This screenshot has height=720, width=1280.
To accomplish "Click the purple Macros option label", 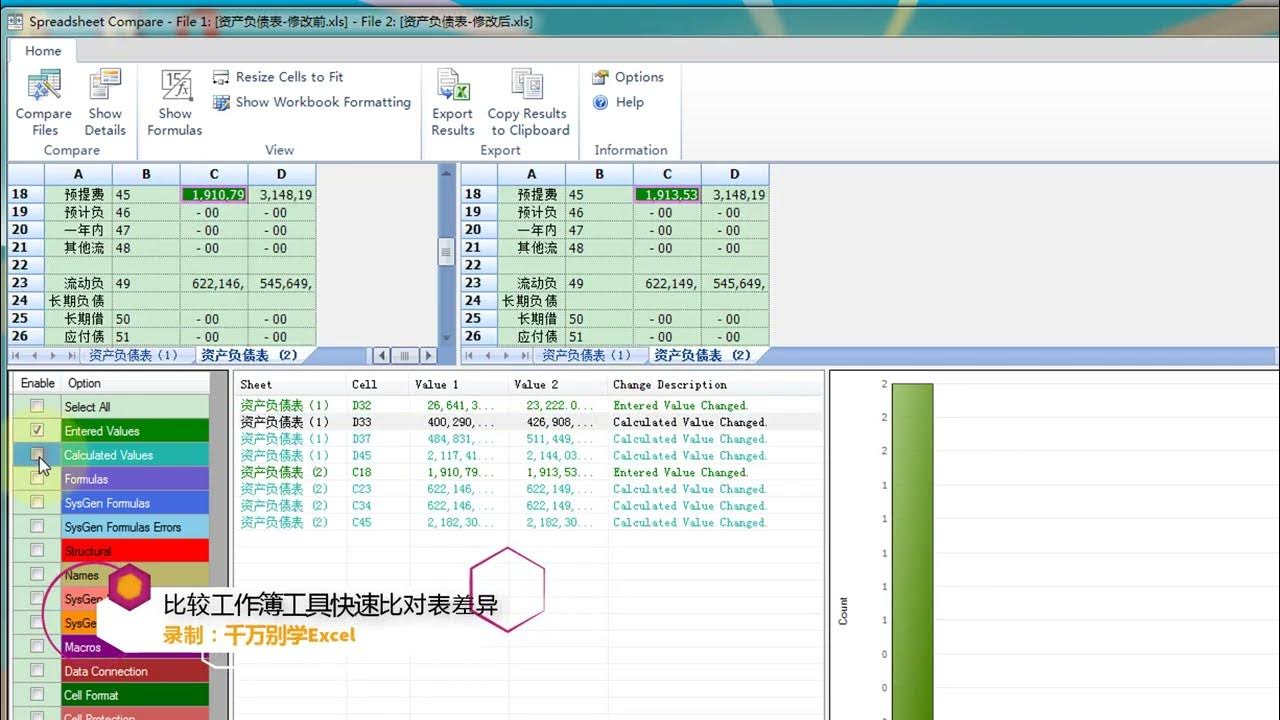I will tap(135, 647).
